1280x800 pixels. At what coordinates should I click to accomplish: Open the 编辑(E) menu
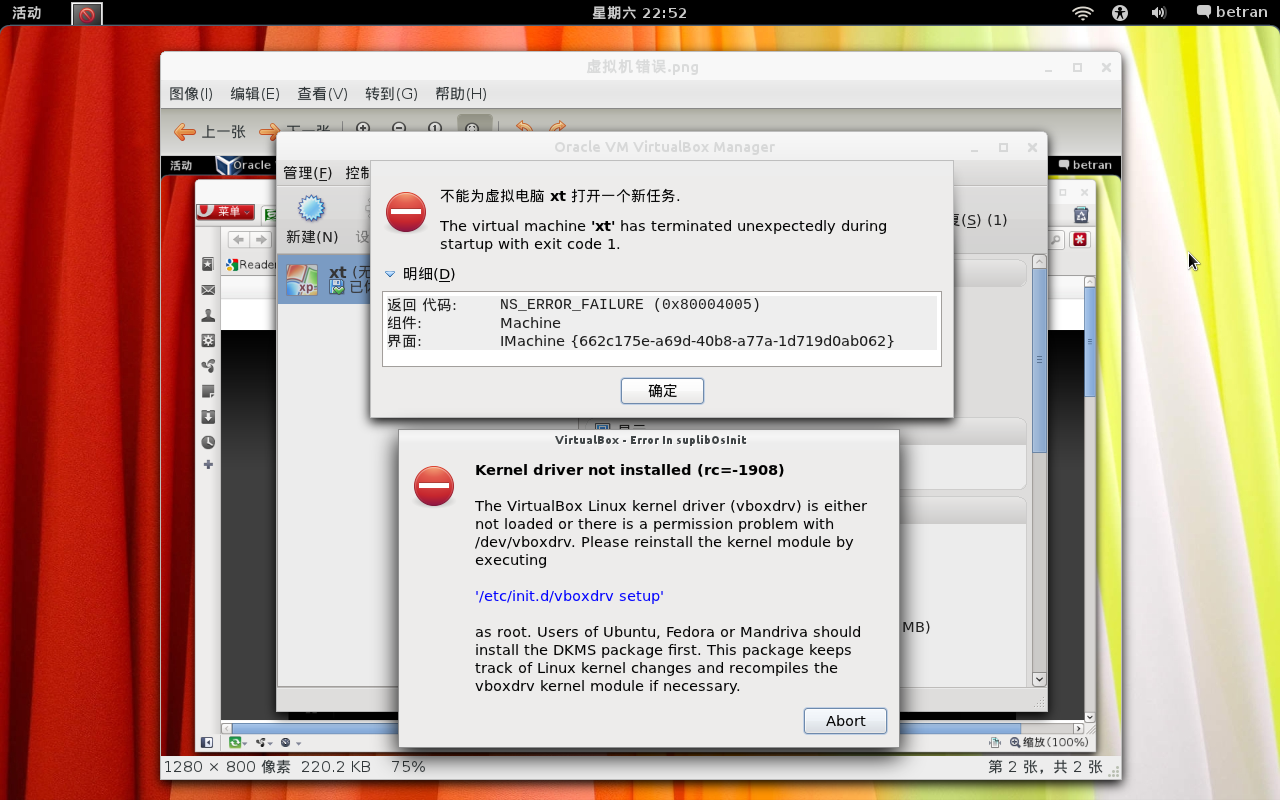255,94
